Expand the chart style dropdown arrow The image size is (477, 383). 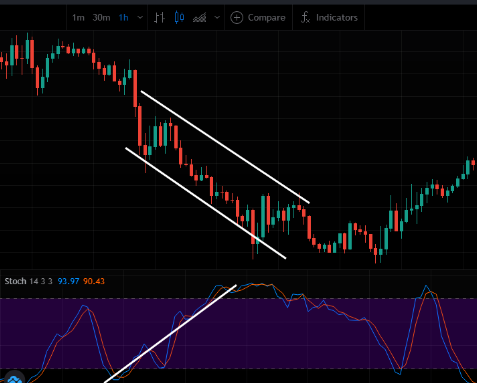pos(217,17)
